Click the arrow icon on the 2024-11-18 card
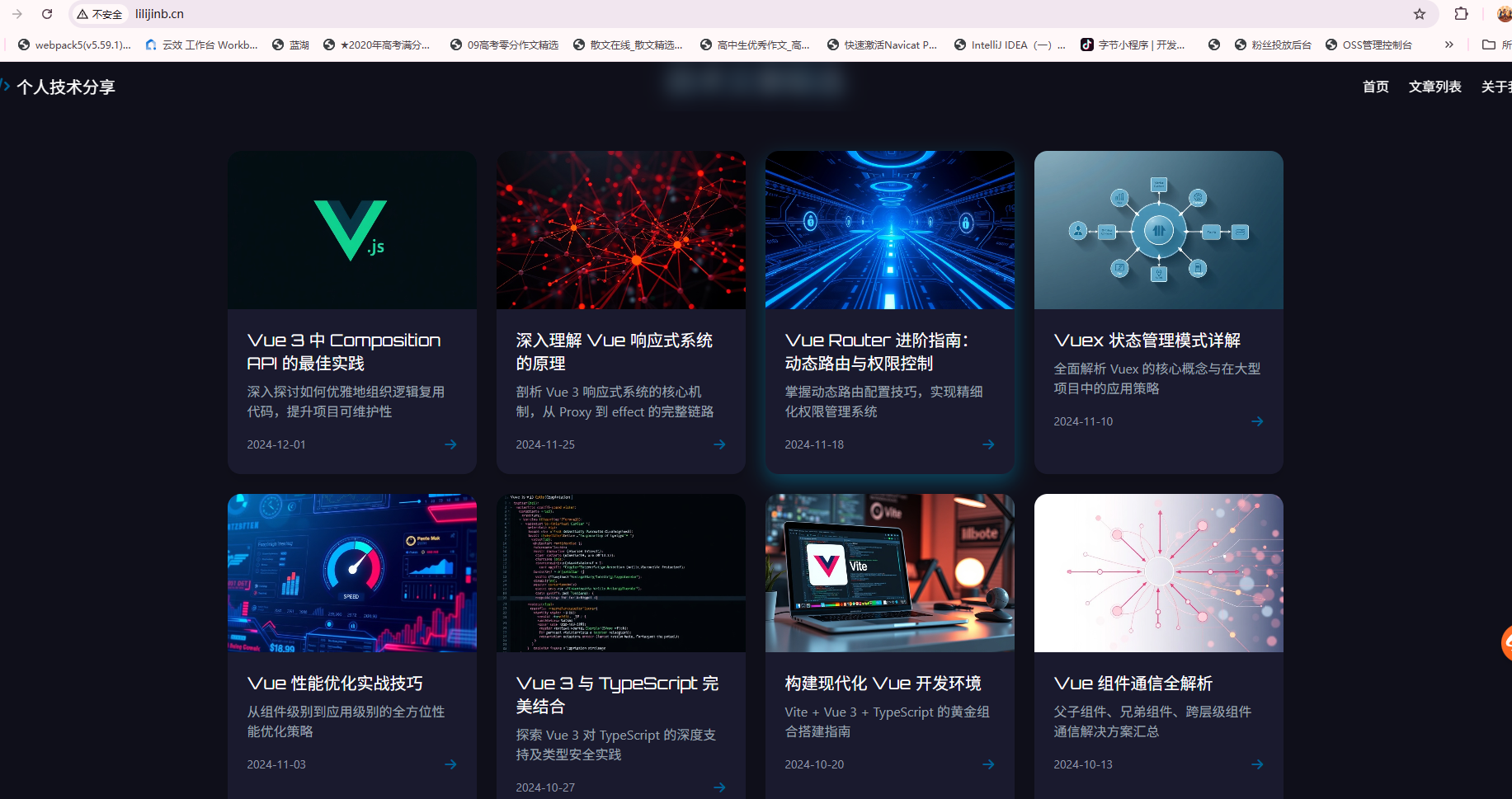Viewport: 1512px width, 799px height. coord(988,444)
